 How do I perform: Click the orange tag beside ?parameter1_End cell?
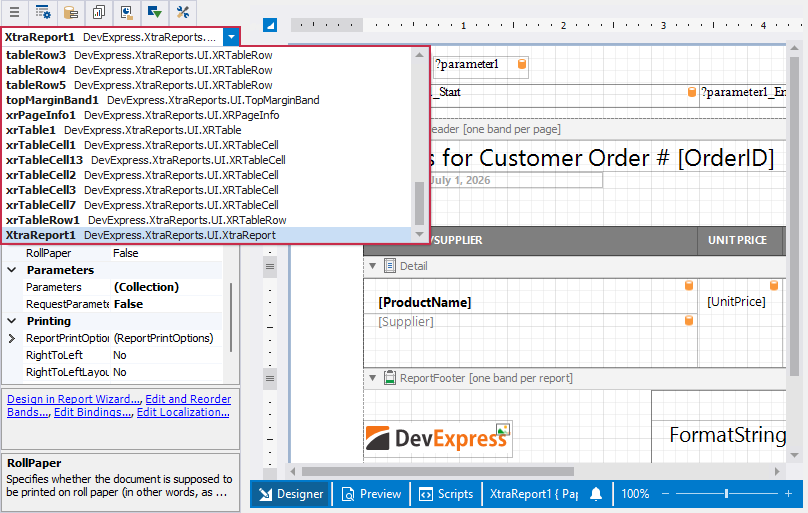692,92
